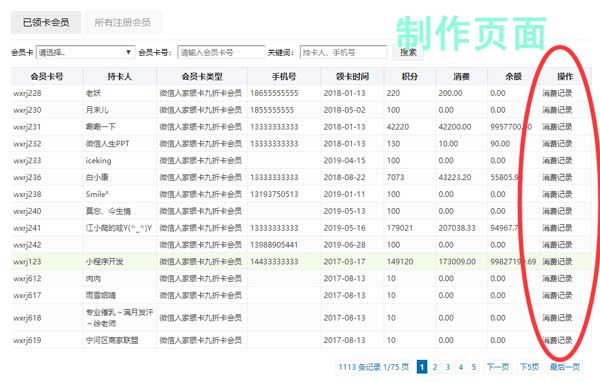Select card number cell wxrj228
The height and width of the screenshot is (382, 600).
coord(27,93)
